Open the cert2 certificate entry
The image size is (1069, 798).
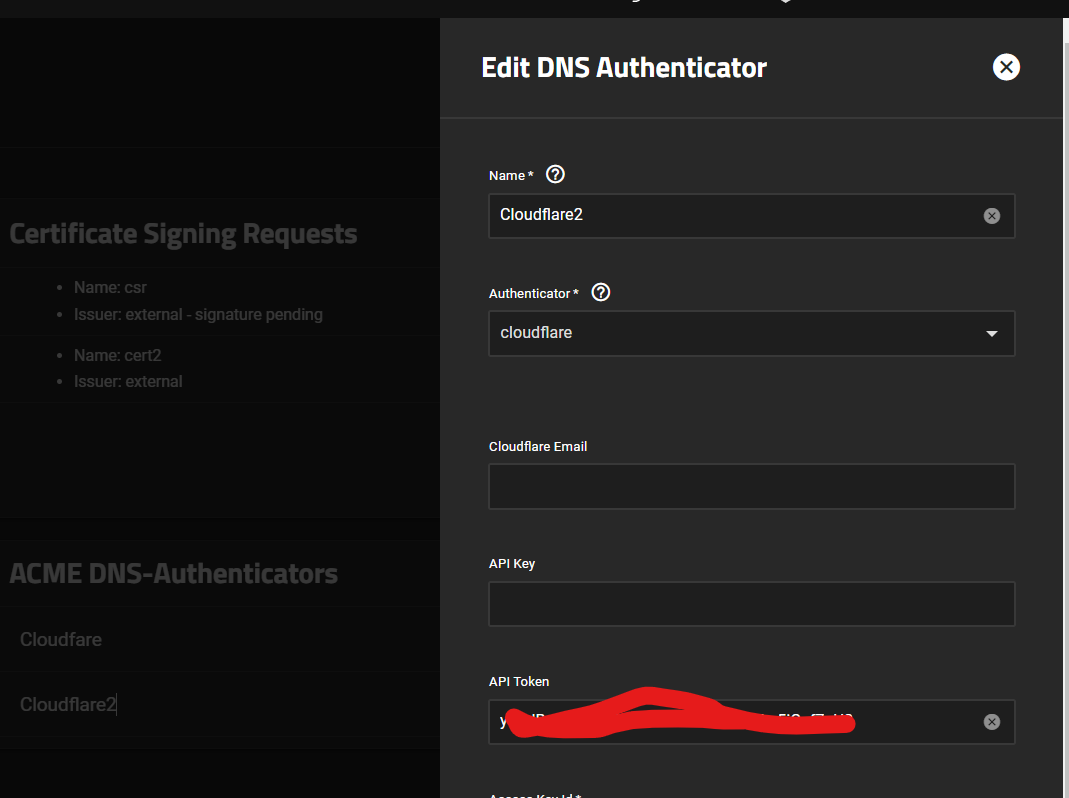[118, 354]
